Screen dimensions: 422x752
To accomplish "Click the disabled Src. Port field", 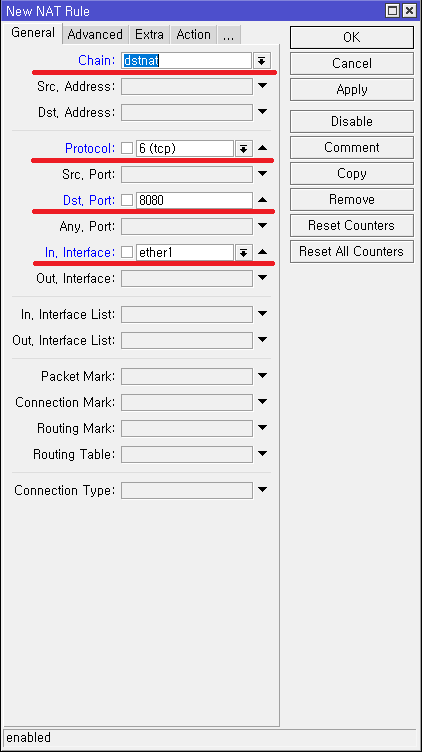I will tap(187, 175).
